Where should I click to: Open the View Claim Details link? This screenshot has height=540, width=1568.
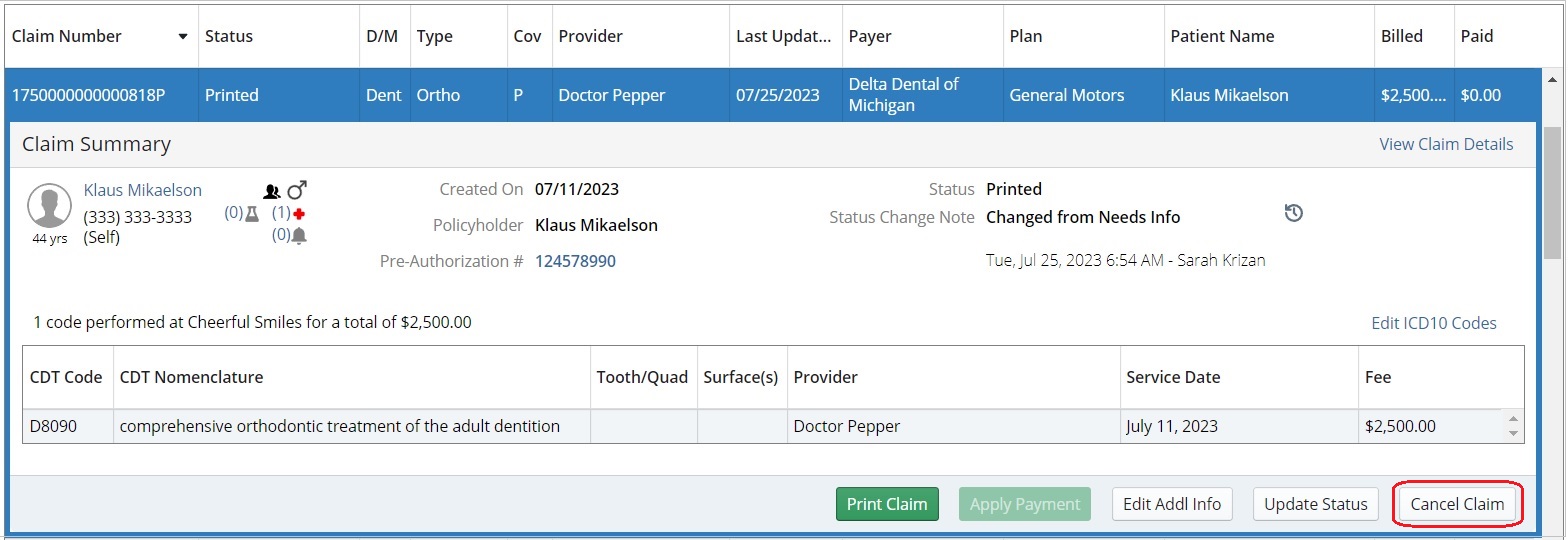pos(1446,144)
